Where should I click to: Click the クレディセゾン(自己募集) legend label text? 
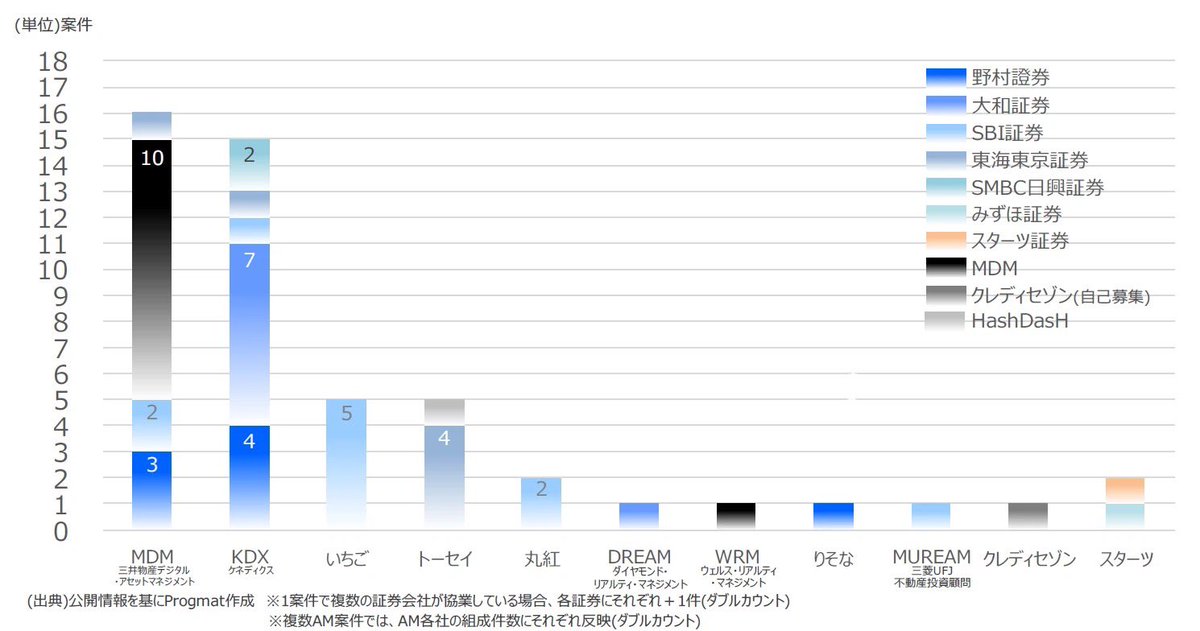pos(1060,294)
